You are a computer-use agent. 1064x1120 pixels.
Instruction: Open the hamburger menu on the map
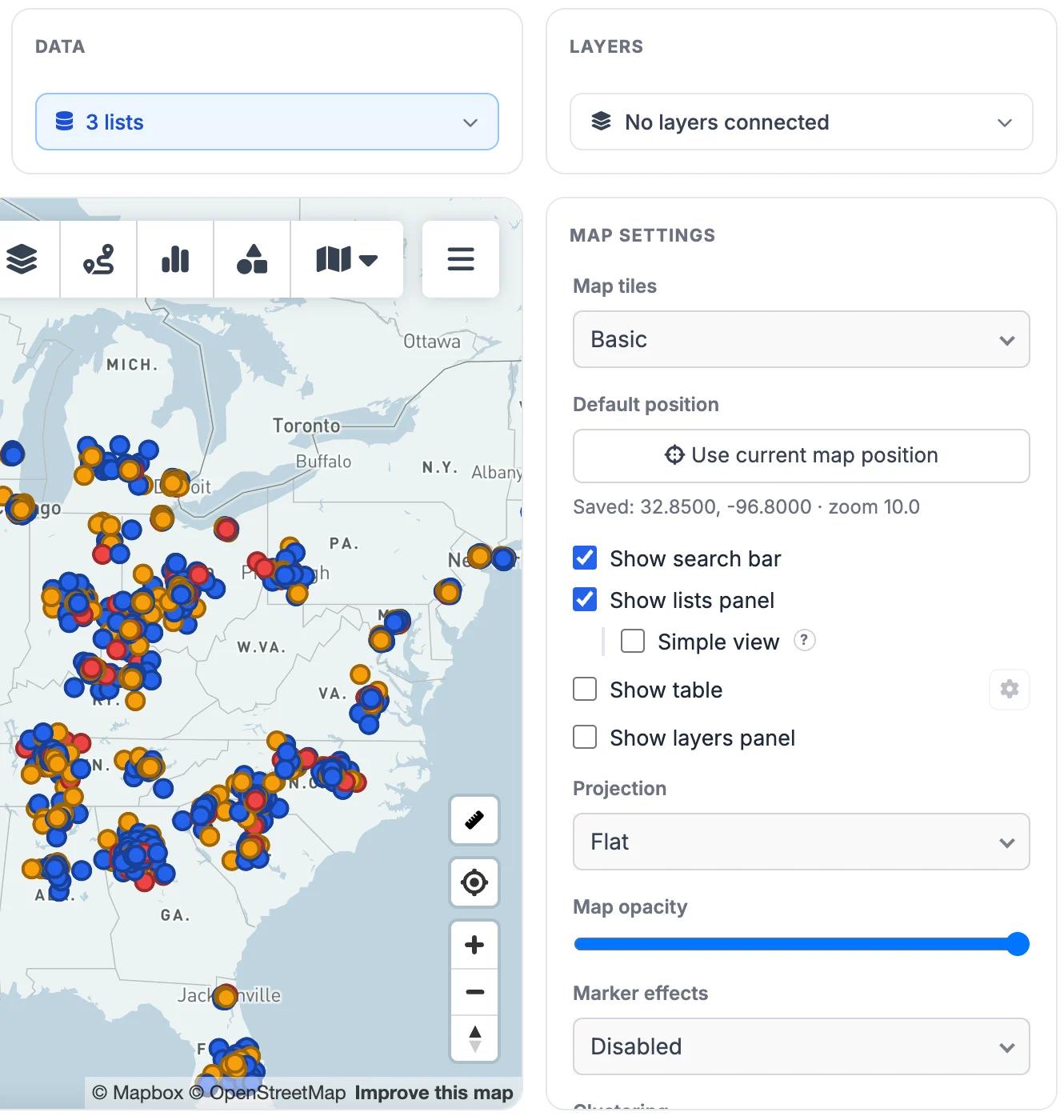pos(461,259)
